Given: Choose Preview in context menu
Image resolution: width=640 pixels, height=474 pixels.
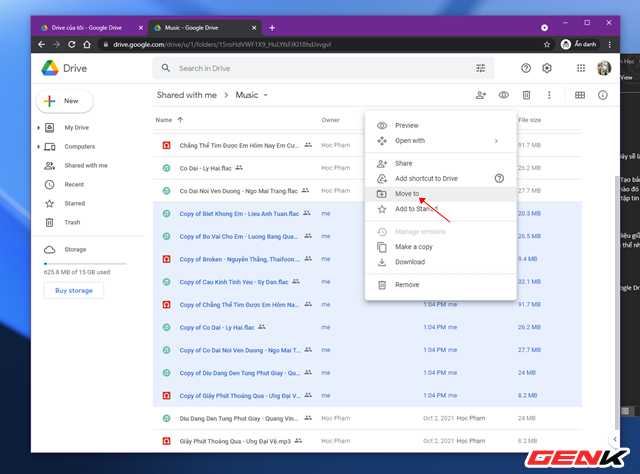Looking at the screenshot, I should click(x=441, y=125).
